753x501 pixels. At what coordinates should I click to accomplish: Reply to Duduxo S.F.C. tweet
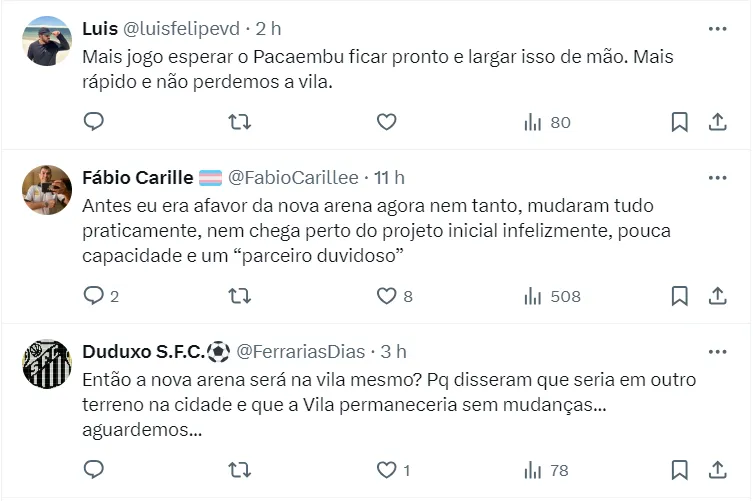point(94,470)
